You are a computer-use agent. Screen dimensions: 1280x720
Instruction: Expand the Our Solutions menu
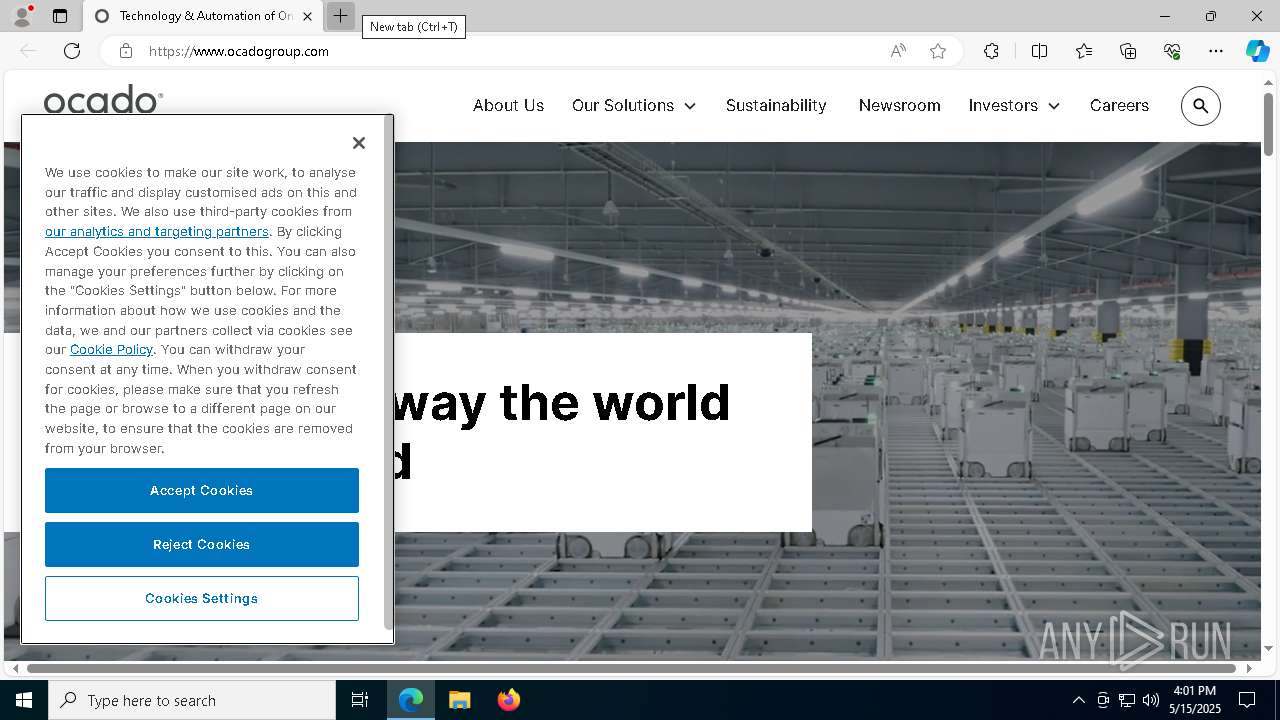pyautogui.click(x=634, y=105)
